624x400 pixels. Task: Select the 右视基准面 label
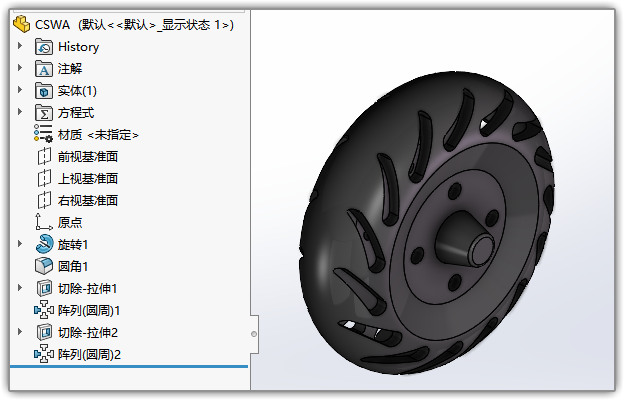(88, 200)
